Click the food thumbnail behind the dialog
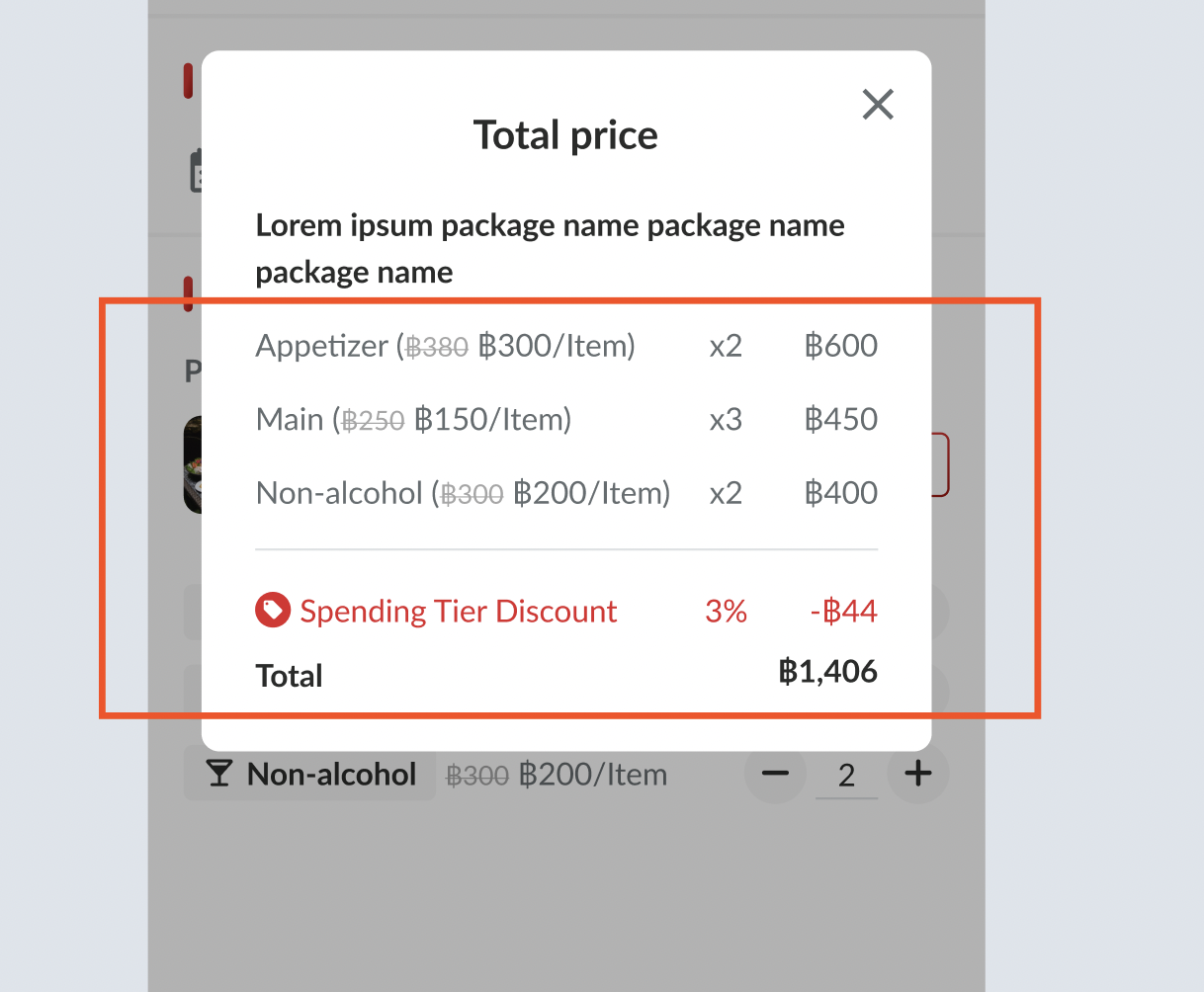The height and width of the screenshot is (992, 1204). pyautogui.click(x=193, y=464)
